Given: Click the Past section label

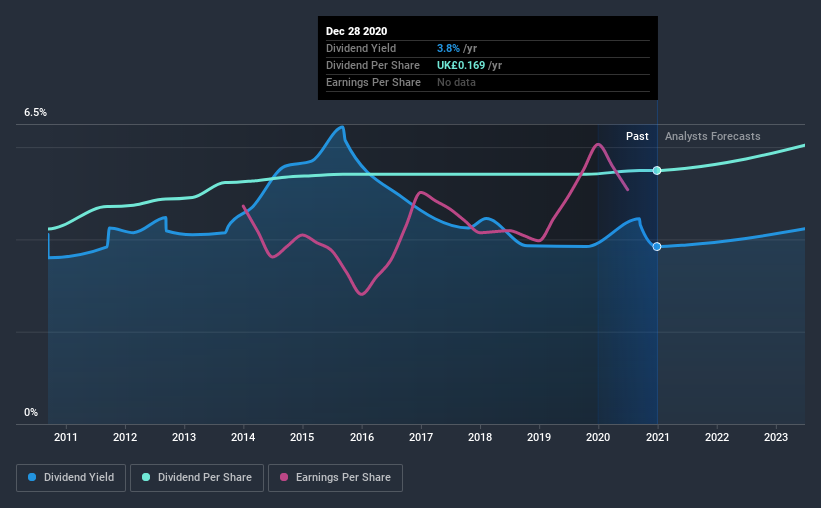Looking at the screenshot, I should pos(637,136).
